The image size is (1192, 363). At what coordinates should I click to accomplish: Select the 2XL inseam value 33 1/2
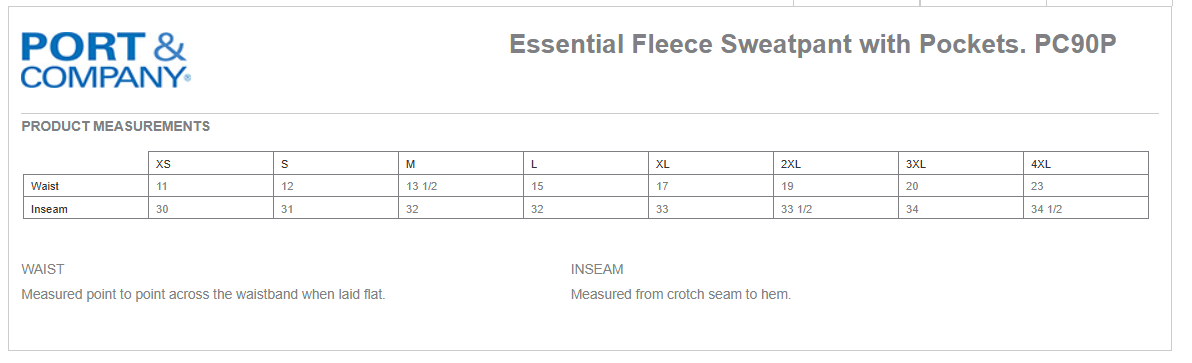[x=796, y=210]
